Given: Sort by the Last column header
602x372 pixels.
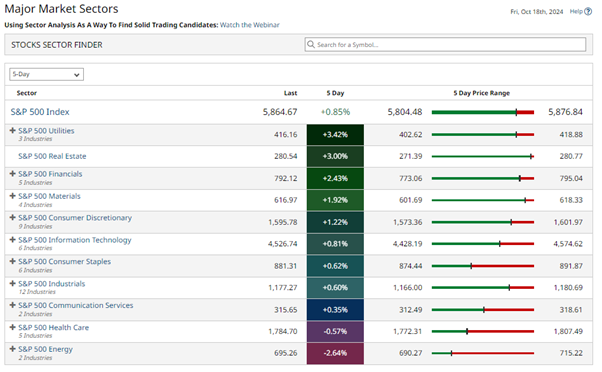Looking at the screenshot, I should pyautogui.click(x=290, y=93).
